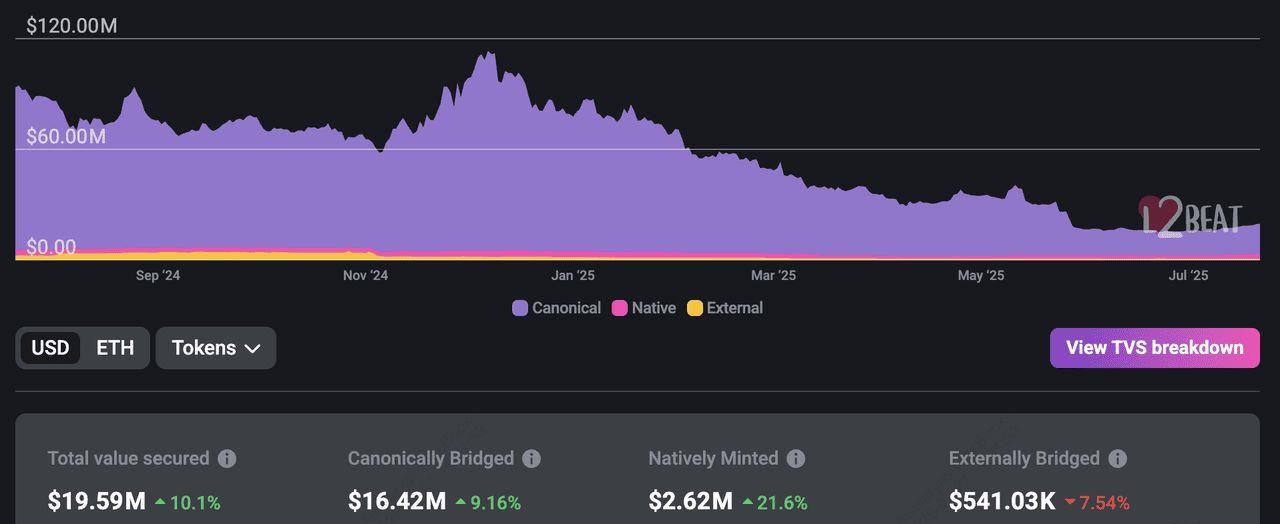Click info icon next to Canonically Bridged
This screenshot has height=524, width=1280.
click(531, 459)
